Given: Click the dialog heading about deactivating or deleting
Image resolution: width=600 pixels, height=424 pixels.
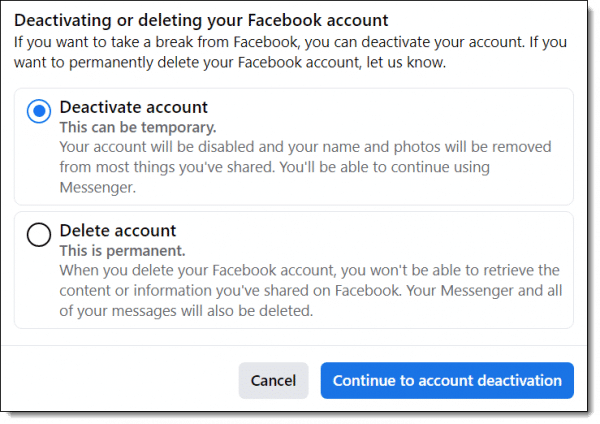Looking at the screenshot, I should click(201, 20).
